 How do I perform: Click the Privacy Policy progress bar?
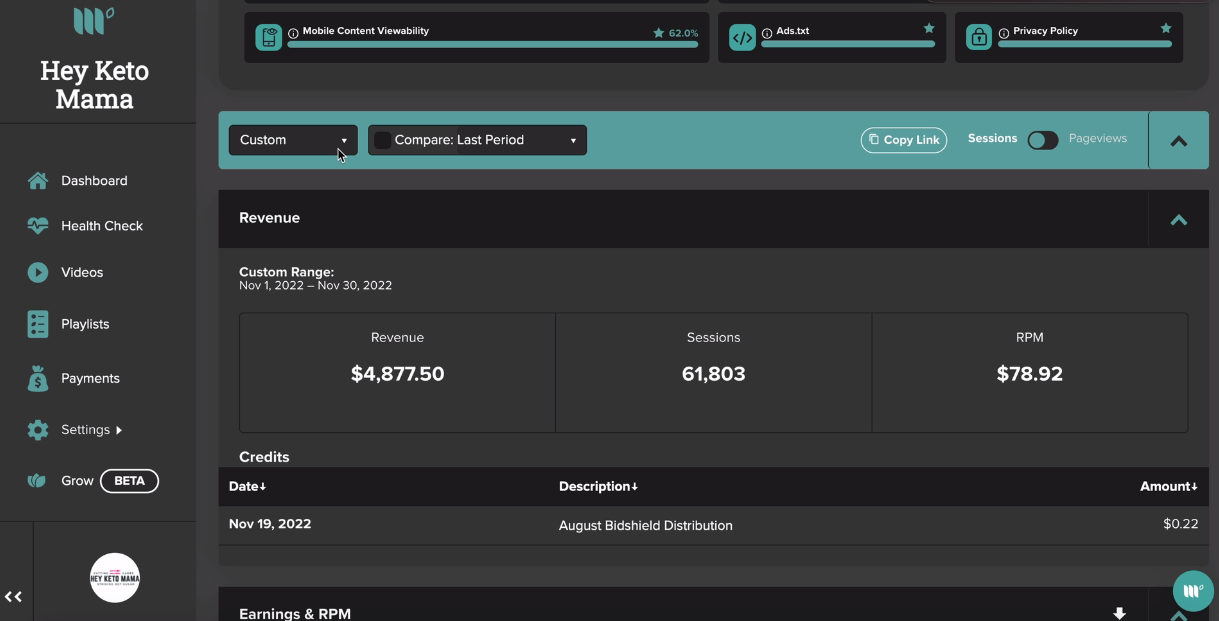1085,44
